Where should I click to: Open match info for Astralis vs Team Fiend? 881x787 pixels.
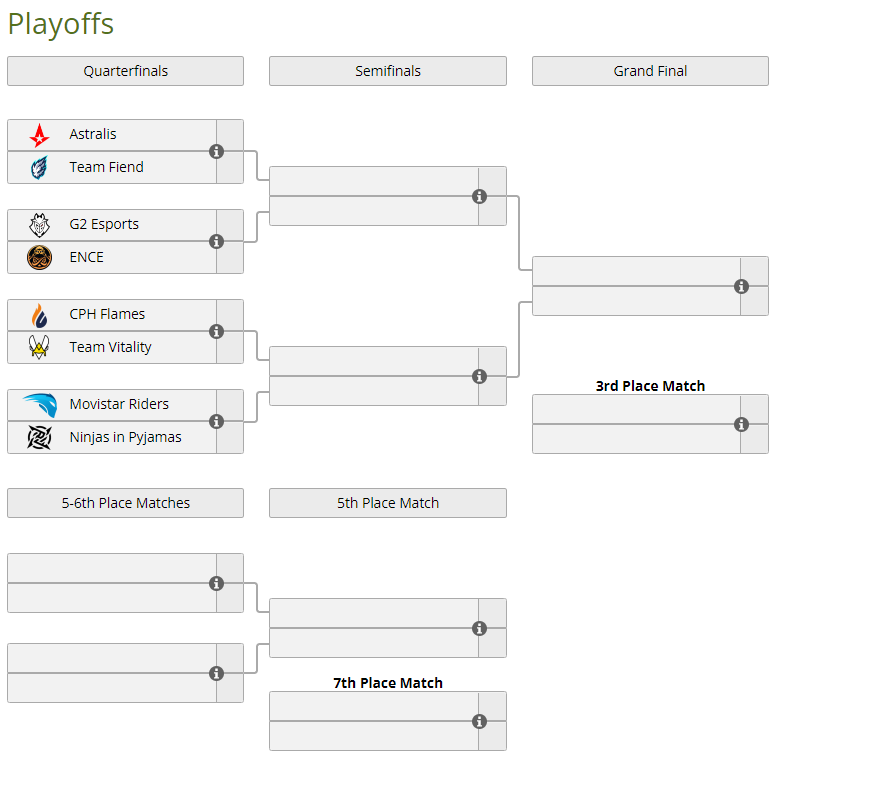216,151
